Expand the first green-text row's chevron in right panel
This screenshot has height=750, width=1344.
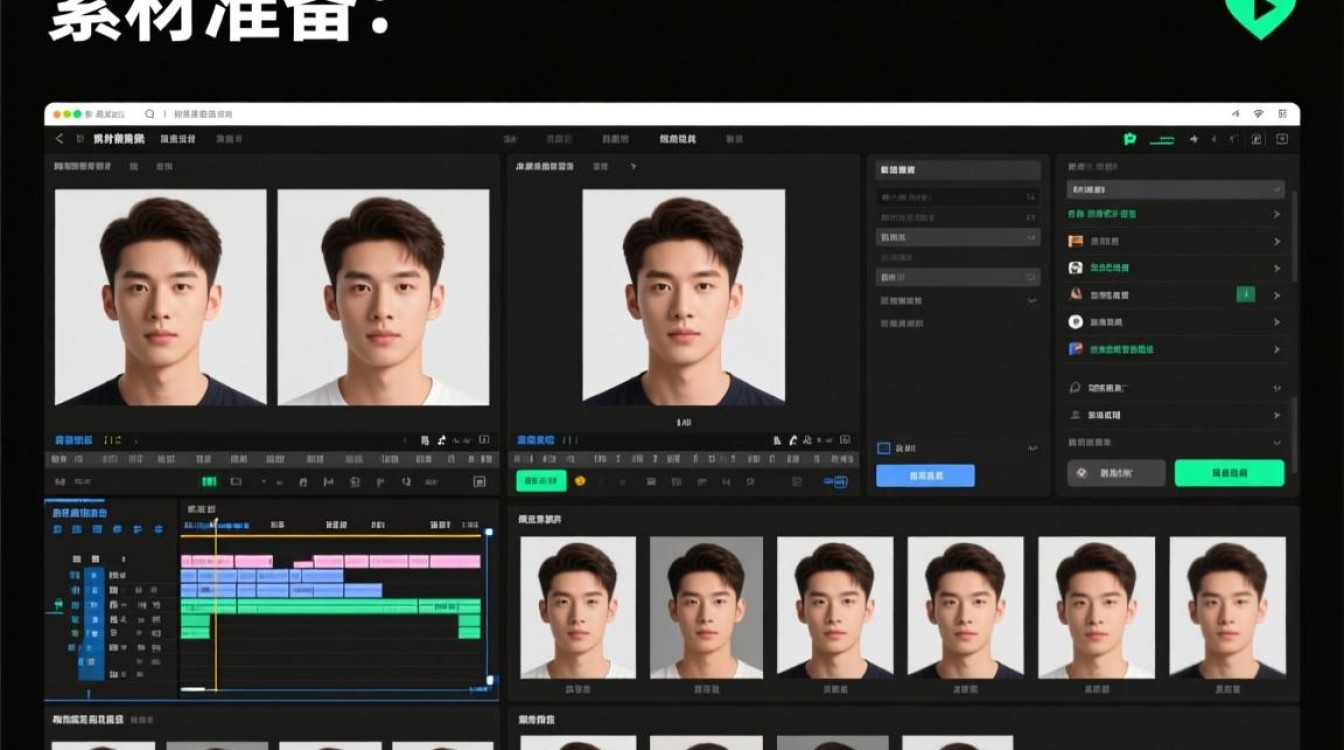pyautogui.click(x=1277, y=214)
